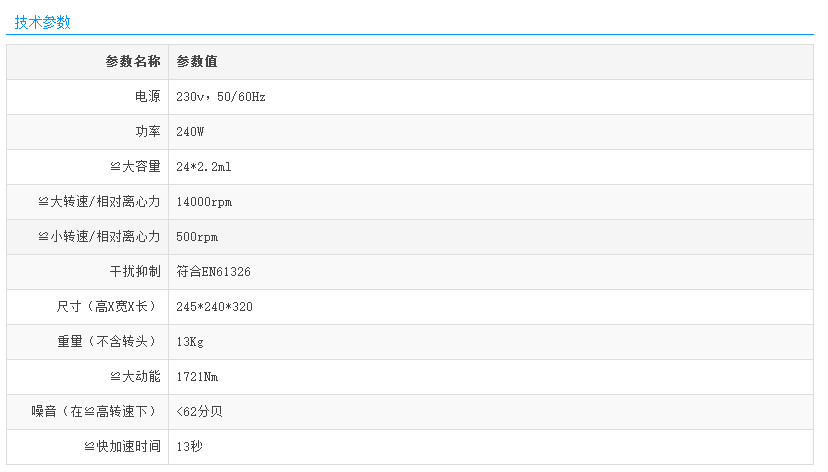Click the 技术参数 section heading
Image resolution: width=828 pixels, height=472 pixels.
coord(43,22)
